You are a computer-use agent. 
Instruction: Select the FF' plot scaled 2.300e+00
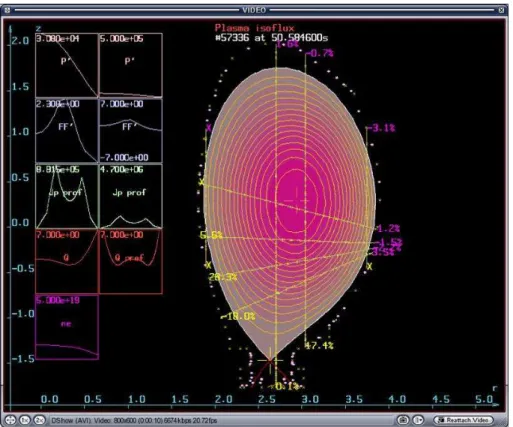click(x=67, y=130)
